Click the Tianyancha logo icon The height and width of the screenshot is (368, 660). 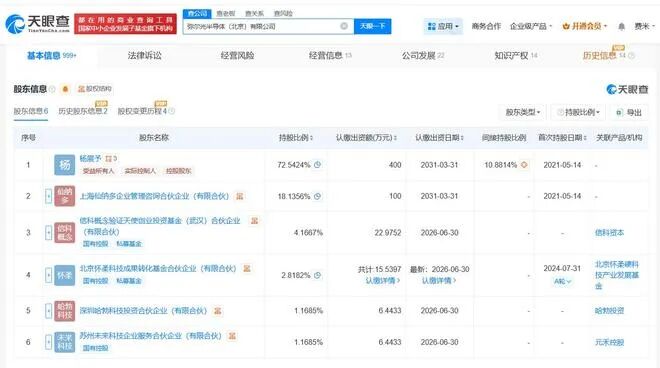tap(15, 24)
